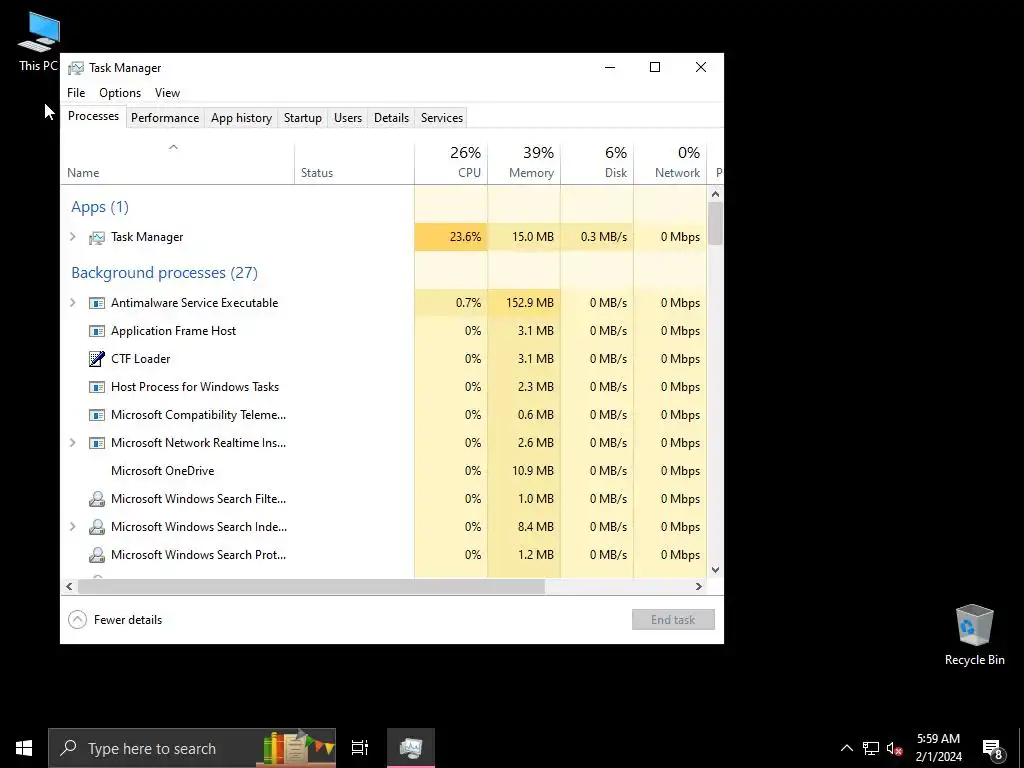
Task: Expand the Task Manager app entry
Action: (73, 236)
